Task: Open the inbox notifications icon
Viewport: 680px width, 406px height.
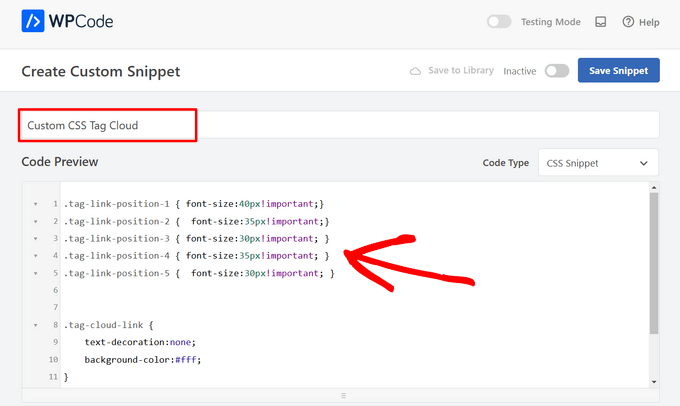Action: pos(601,22)
